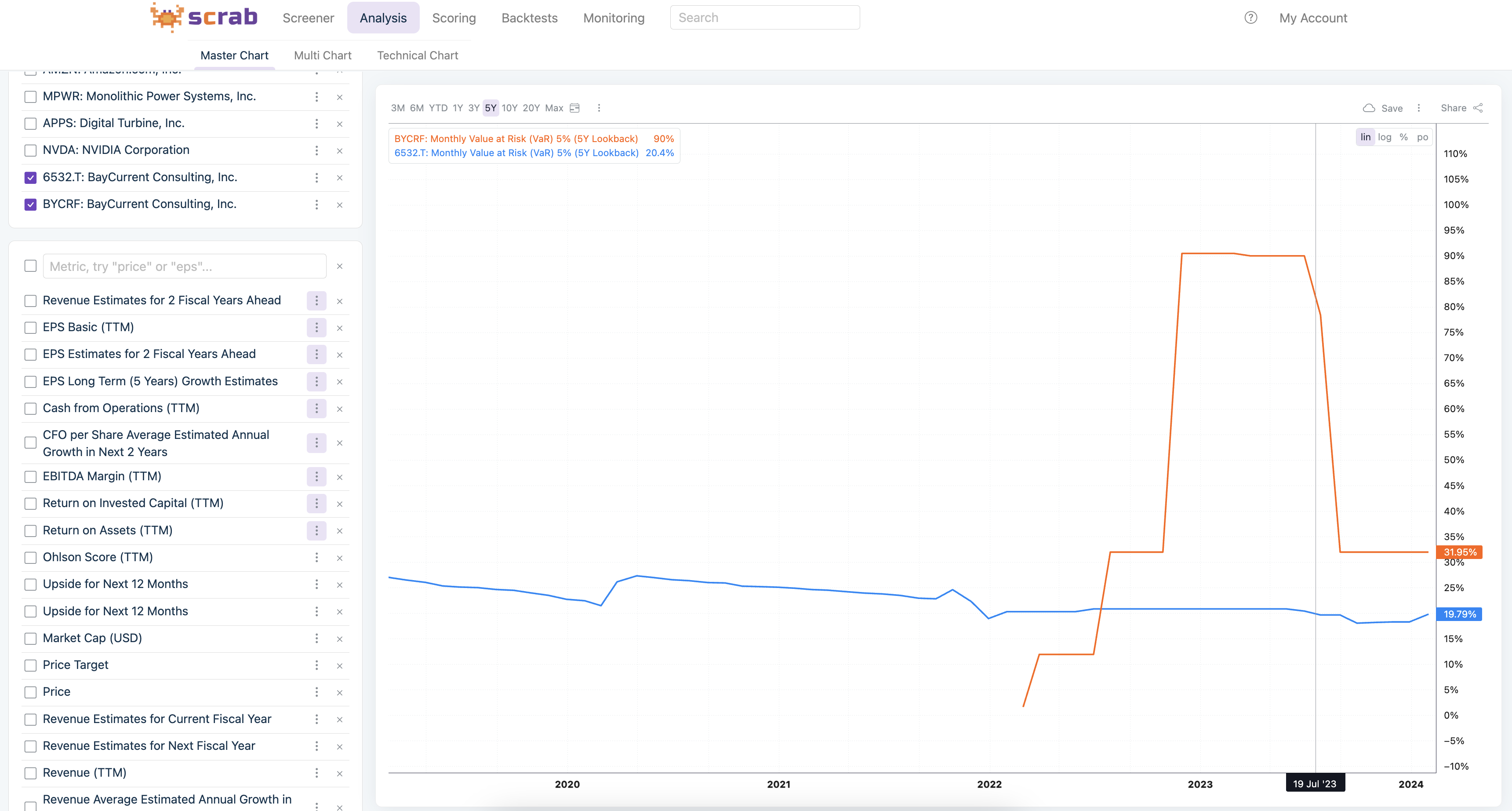Open the calendar date range picker icon

coord(574,108)
